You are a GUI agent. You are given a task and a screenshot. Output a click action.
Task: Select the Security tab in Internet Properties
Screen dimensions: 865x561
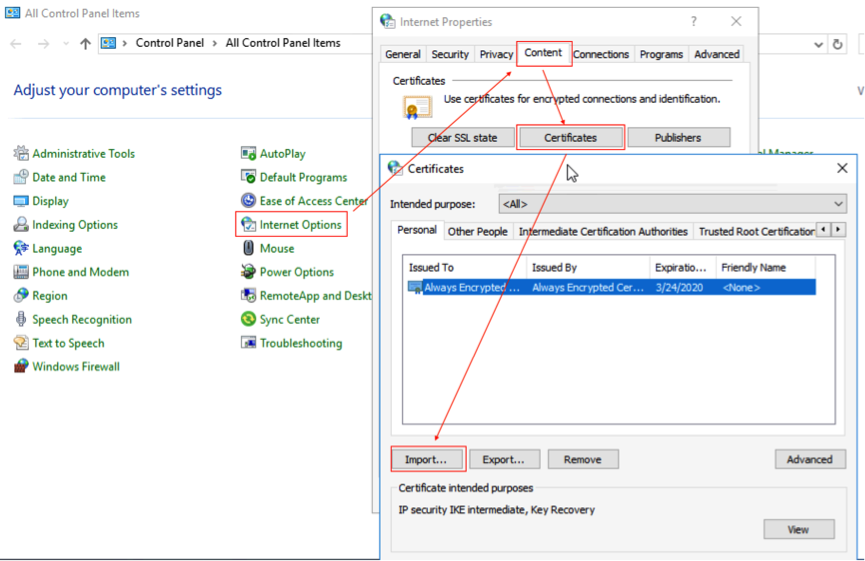pyautogui.click(x=450, y=55)
